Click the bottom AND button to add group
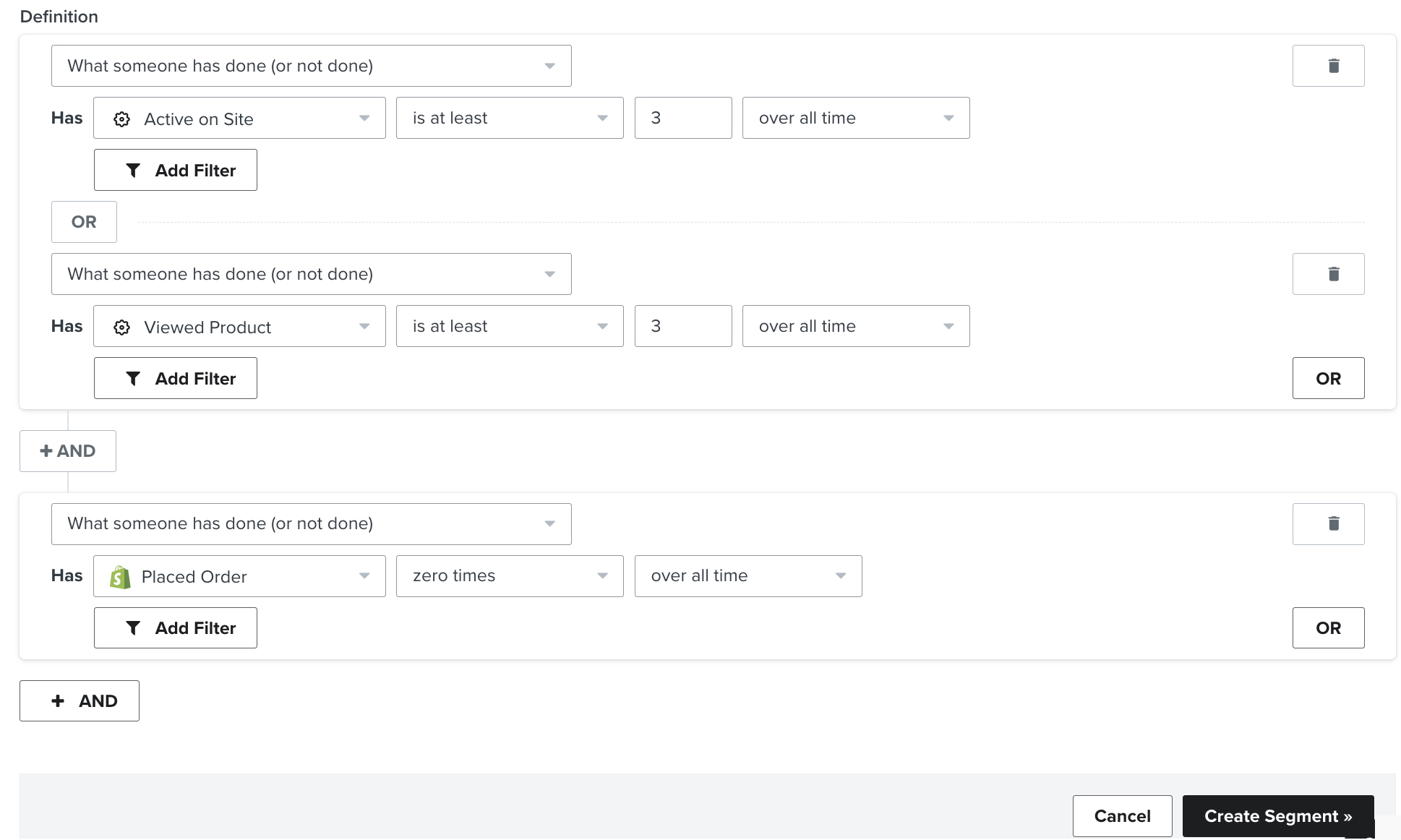Viewport: 1401px width, 840px height. coord(82,700)
